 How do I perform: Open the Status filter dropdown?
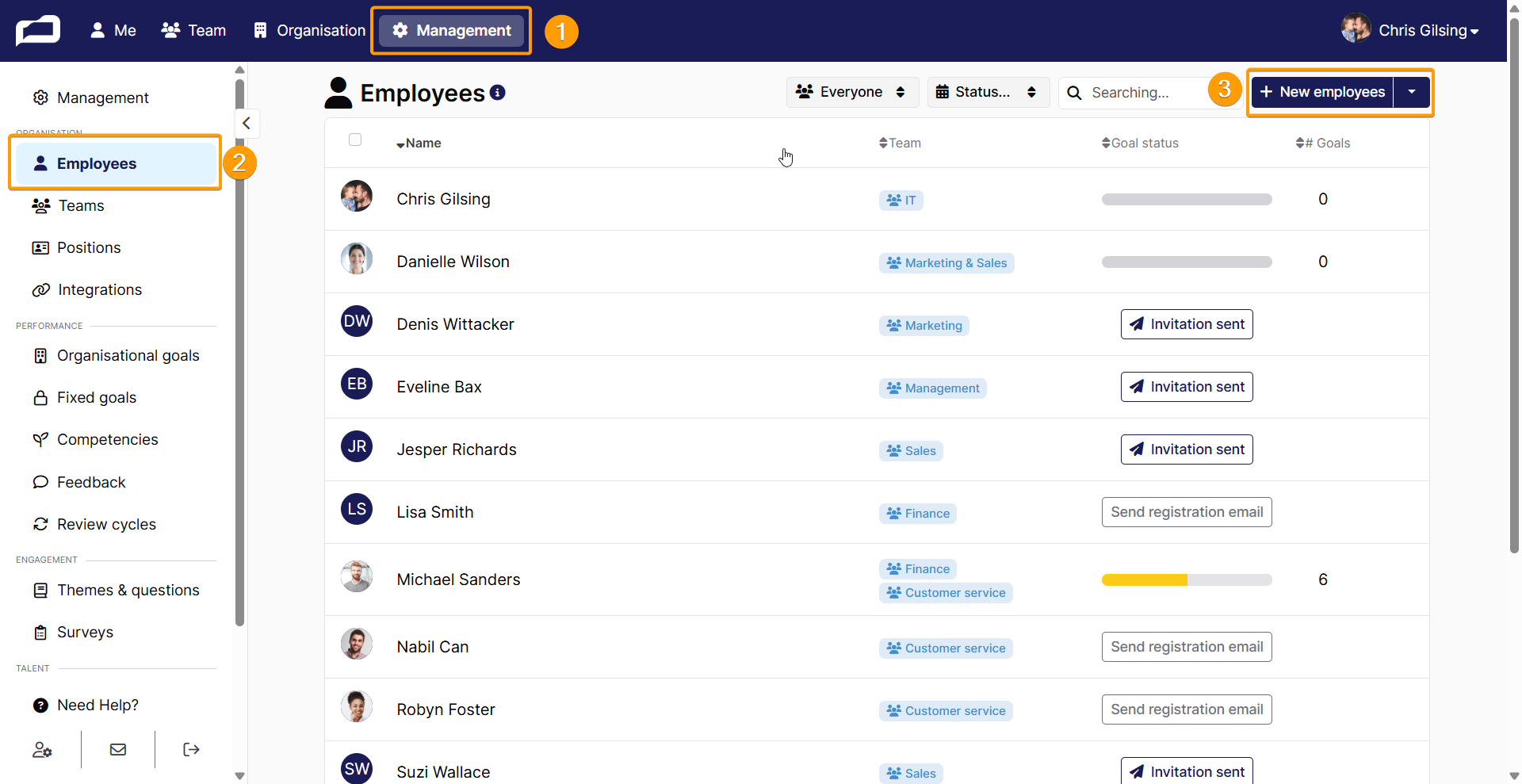pyautogui.click(x=988, y=92)
